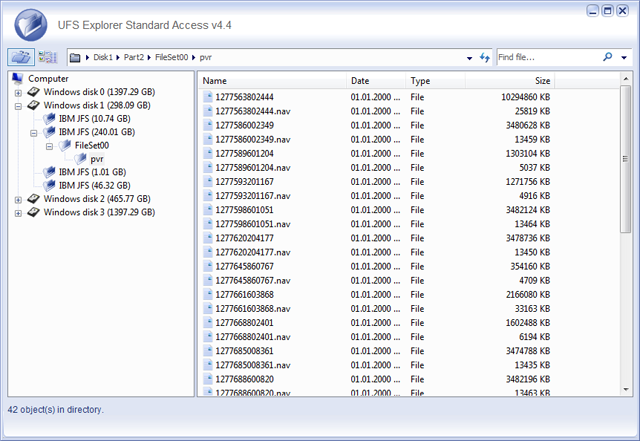Go to Disk1 in breadcrumb path
640x441 pixels.
coord(103,57)
